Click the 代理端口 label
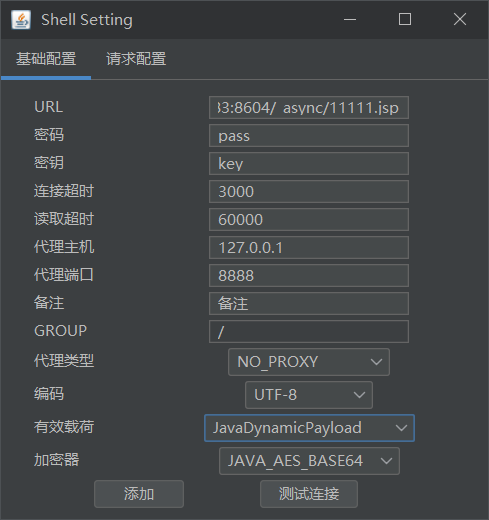Viewport: 489px width, 520px height. tap(64, 275)
